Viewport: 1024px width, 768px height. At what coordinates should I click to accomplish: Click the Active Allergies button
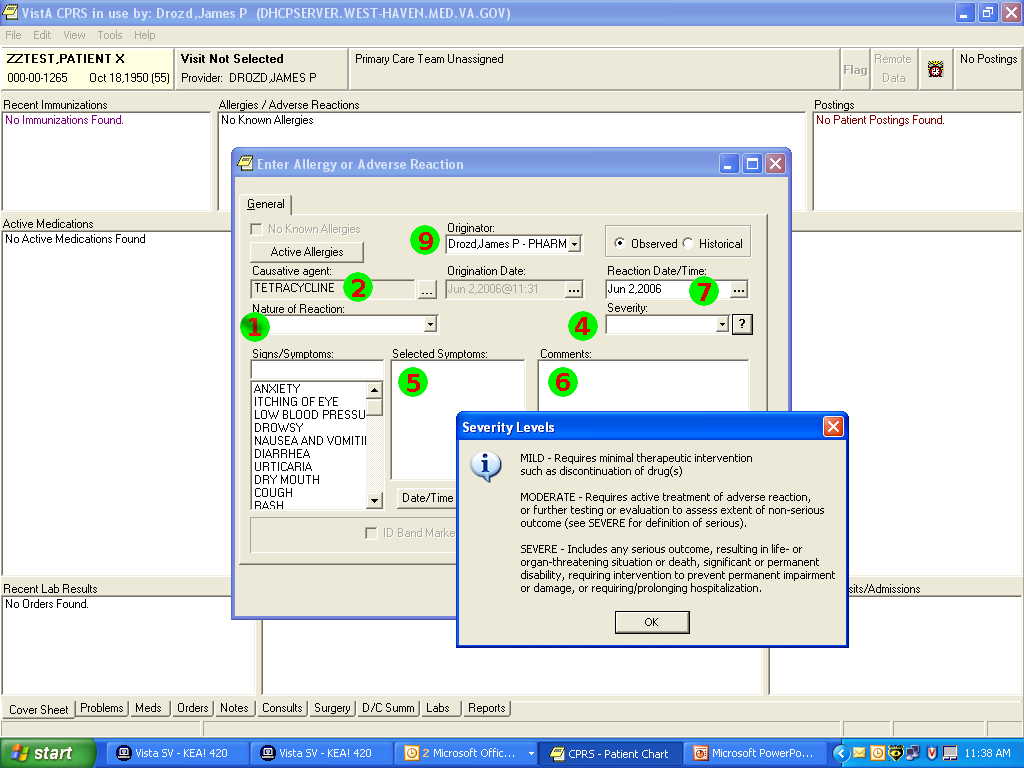(x=306, y=252)
